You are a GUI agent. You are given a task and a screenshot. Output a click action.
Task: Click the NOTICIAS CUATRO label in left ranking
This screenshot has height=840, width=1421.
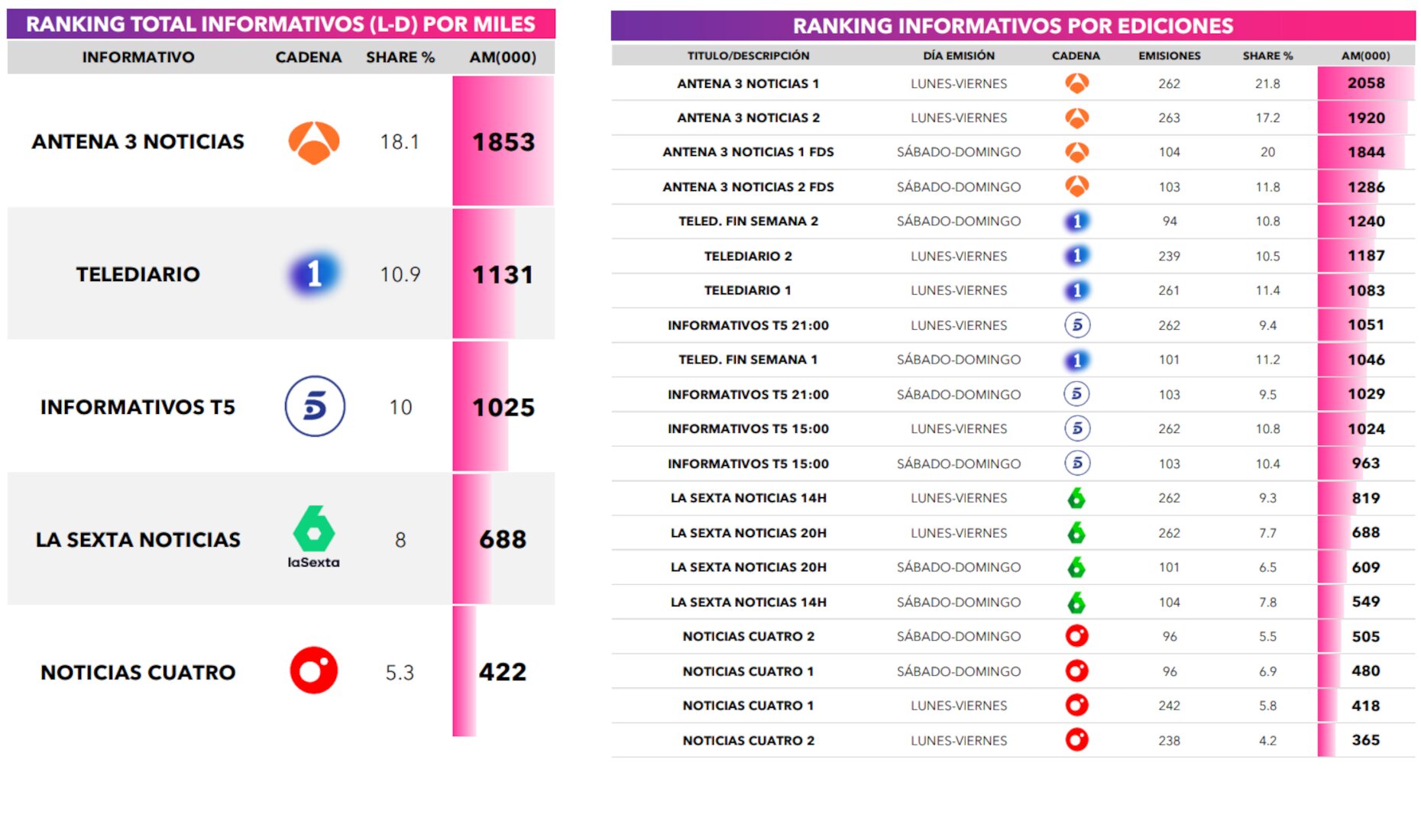click(x=138, y=672)
